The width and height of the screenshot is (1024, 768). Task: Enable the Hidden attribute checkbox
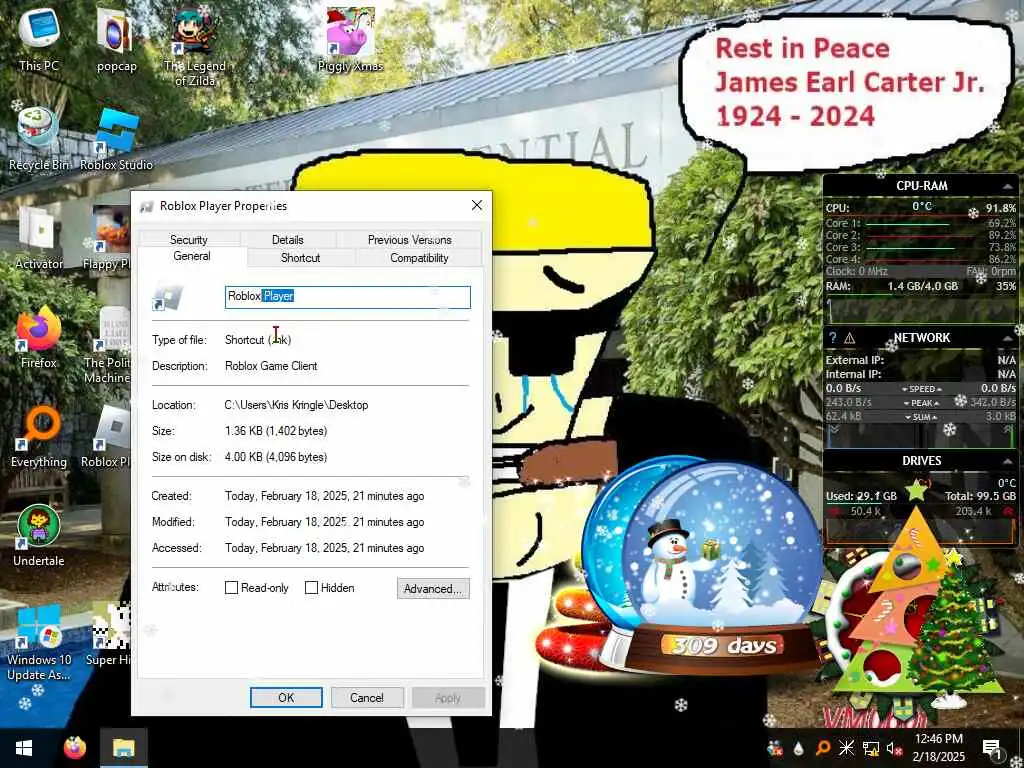pos(312,588)
